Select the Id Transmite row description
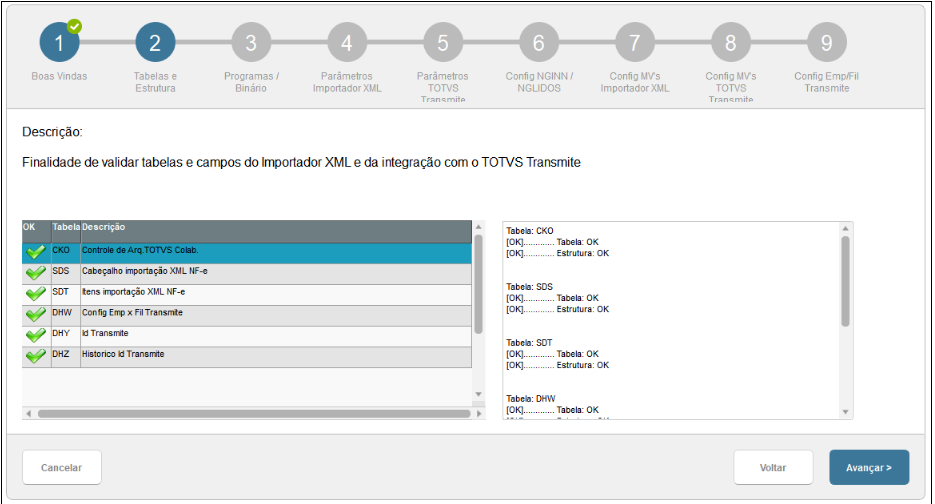Viewport: 935px width, 504px height. point(105,333)
